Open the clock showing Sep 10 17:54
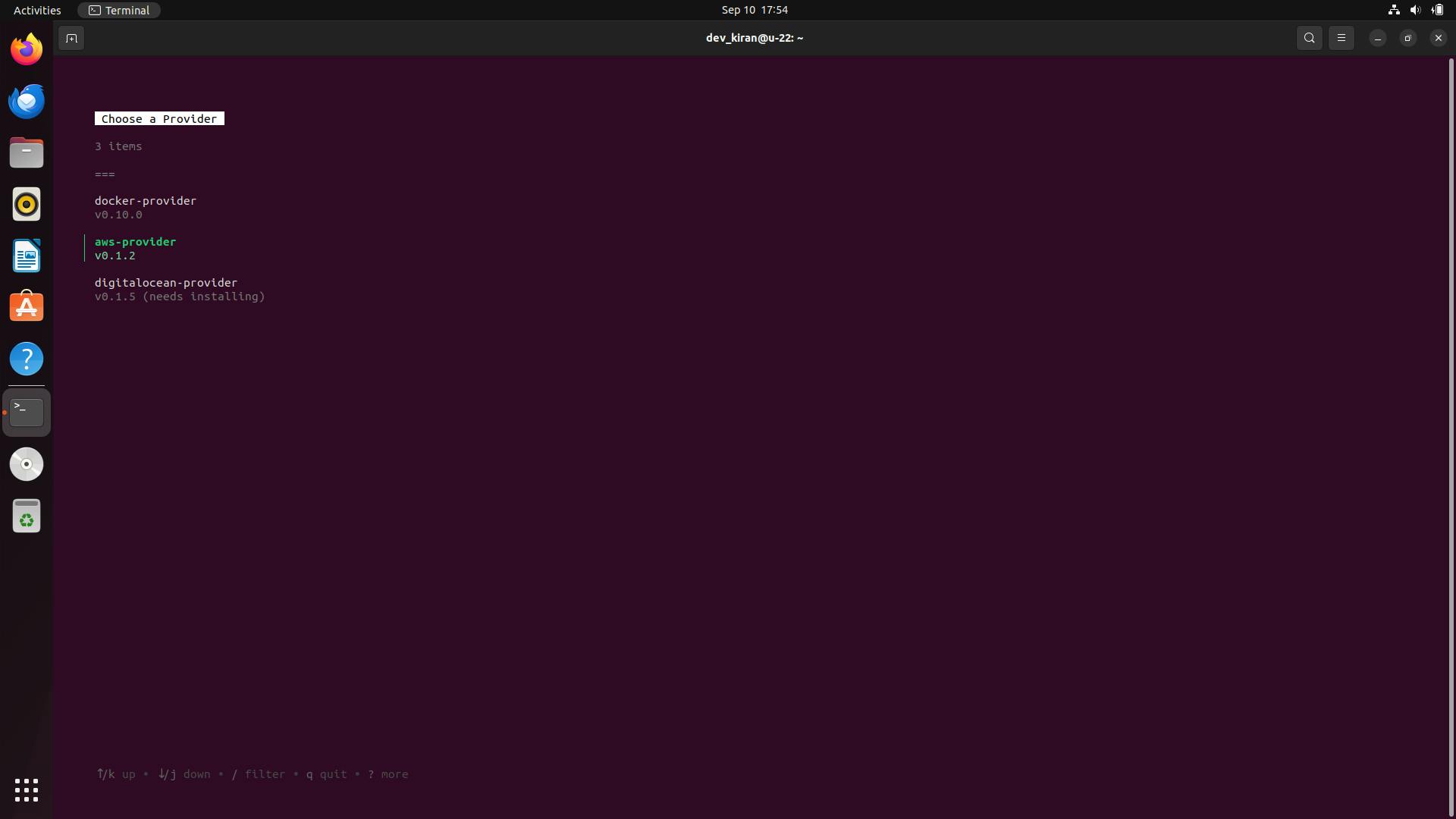This screenshot has width=1456, height=819. [754, 10]
